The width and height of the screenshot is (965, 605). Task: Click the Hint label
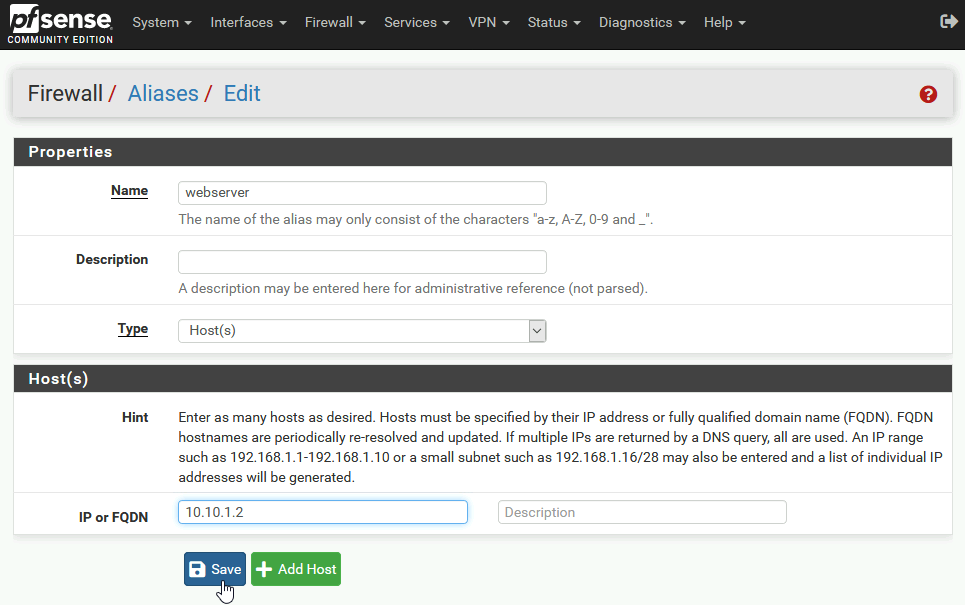(135, 417)
